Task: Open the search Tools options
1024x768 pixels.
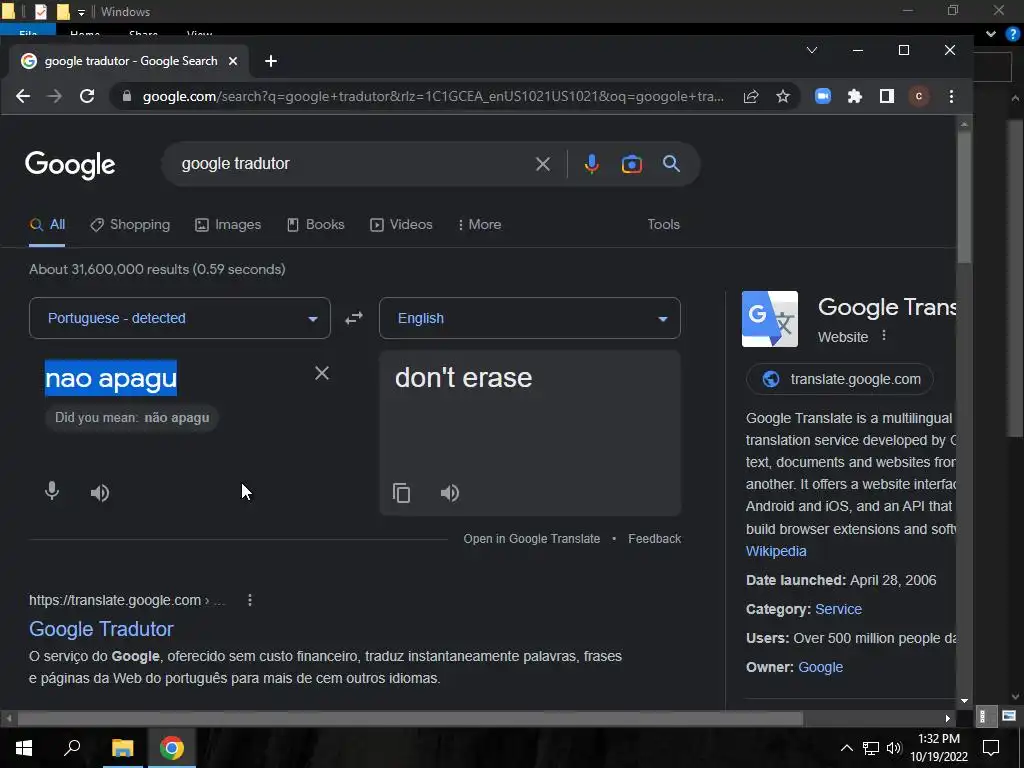Action: coord(664,225)
